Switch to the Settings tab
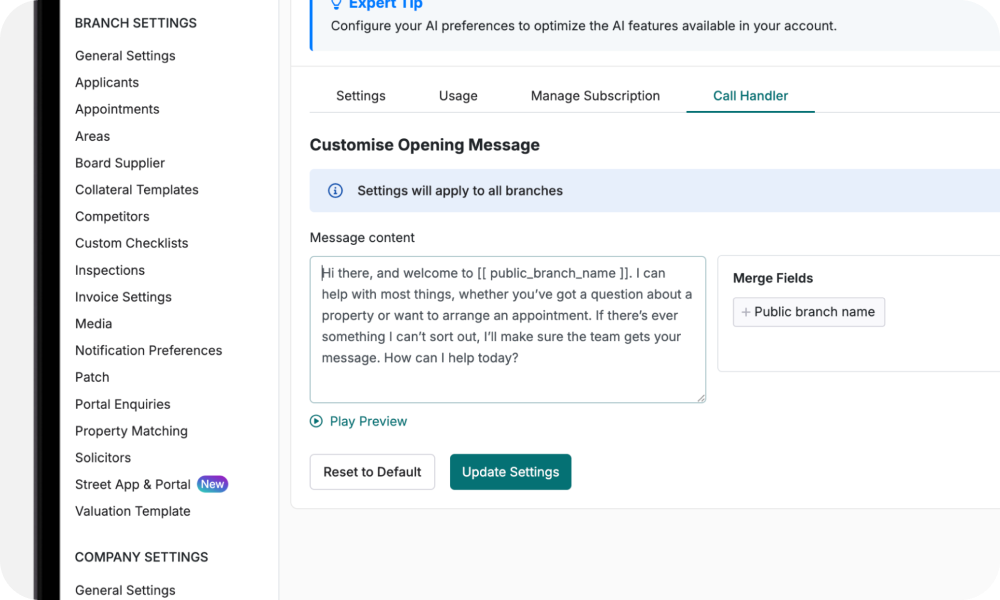Viewport: 1000px width, 600px height. click(360, 95)
